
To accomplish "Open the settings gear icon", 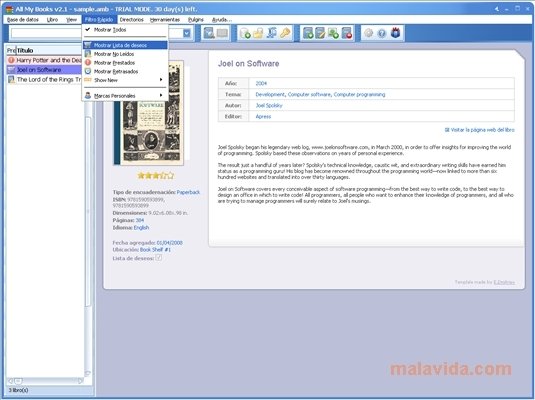I will (368, 33).
